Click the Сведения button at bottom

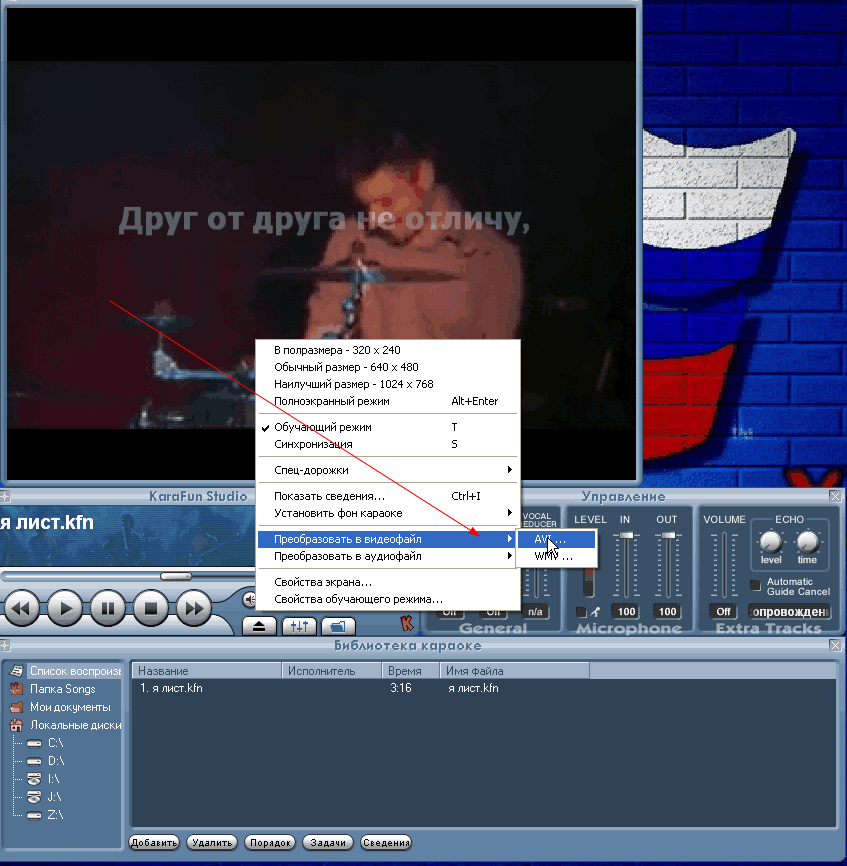pos(385,843)
